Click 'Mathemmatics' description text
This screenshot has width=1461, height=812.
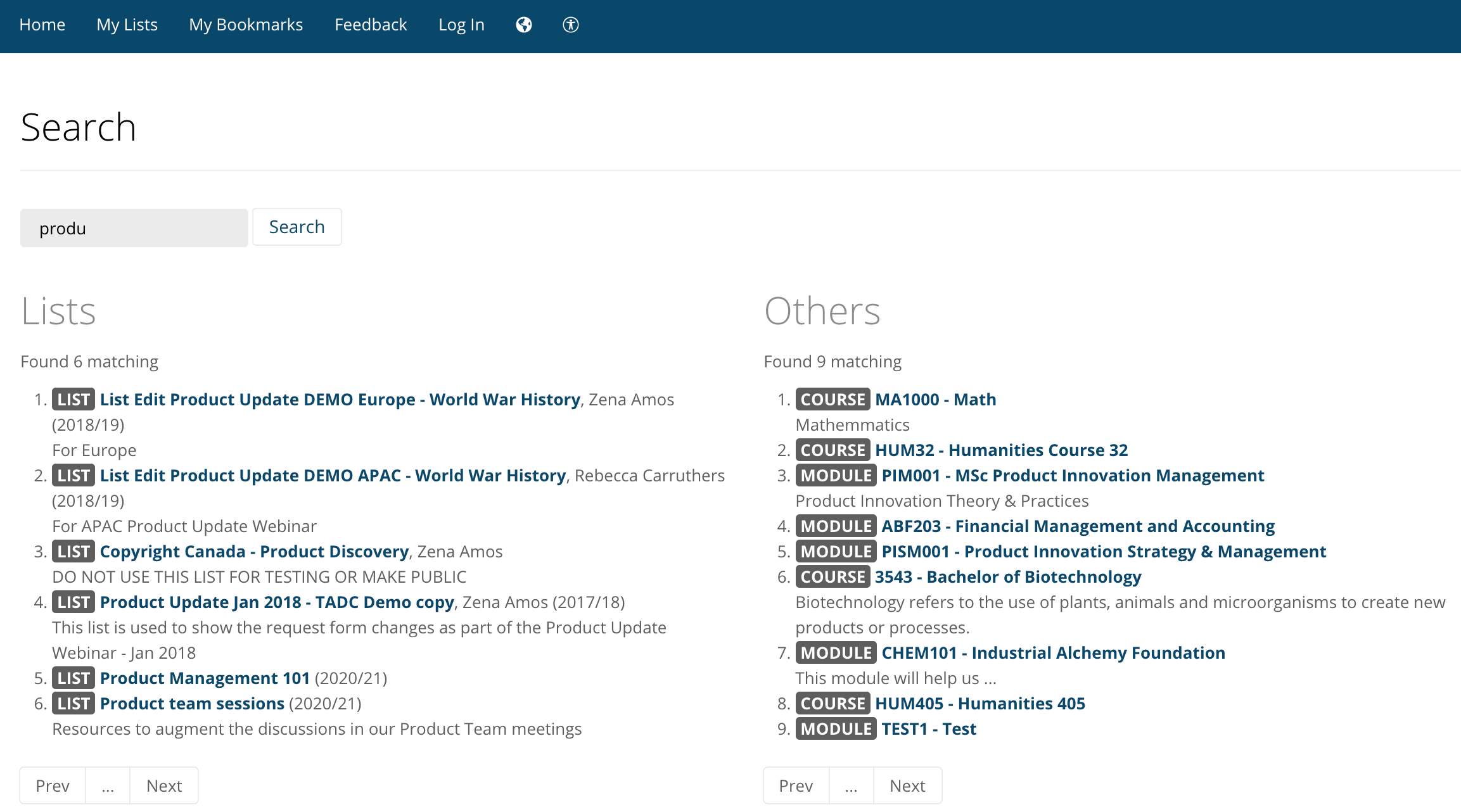tap(852, 425)
